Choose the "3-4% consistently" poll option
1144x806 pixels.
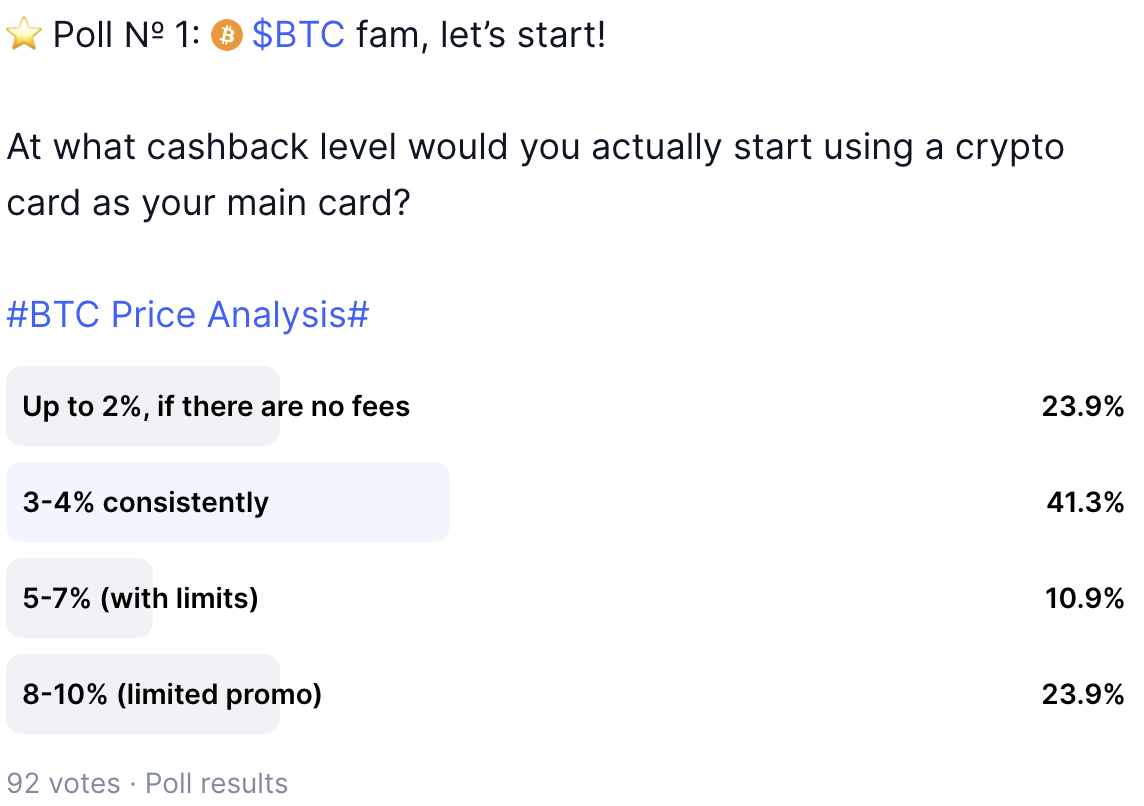(x=146, y=502)
